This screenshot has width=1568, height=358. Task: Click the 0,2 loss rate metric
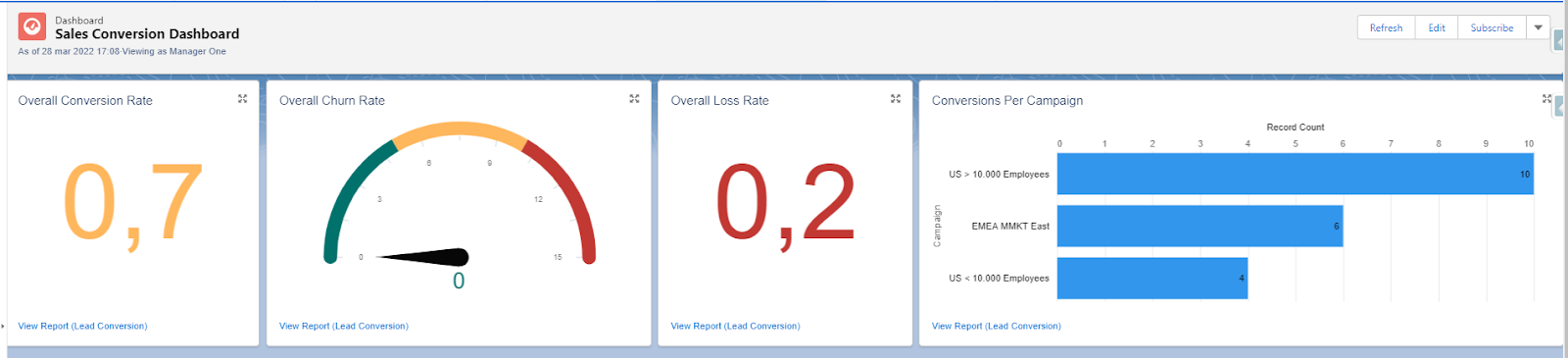(x=786, y=203)
